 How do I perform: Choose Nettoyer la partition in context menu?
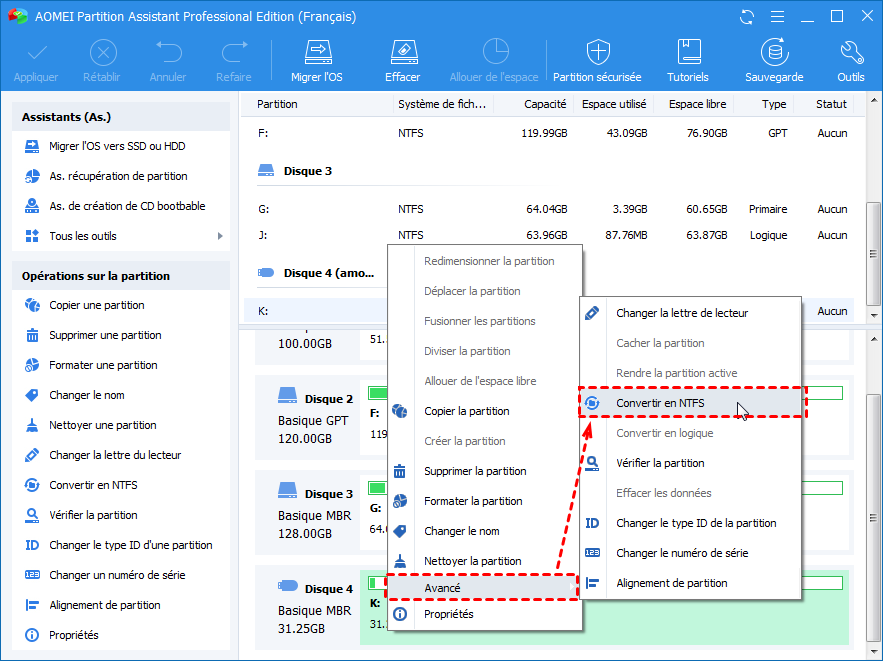click(485, 561)
